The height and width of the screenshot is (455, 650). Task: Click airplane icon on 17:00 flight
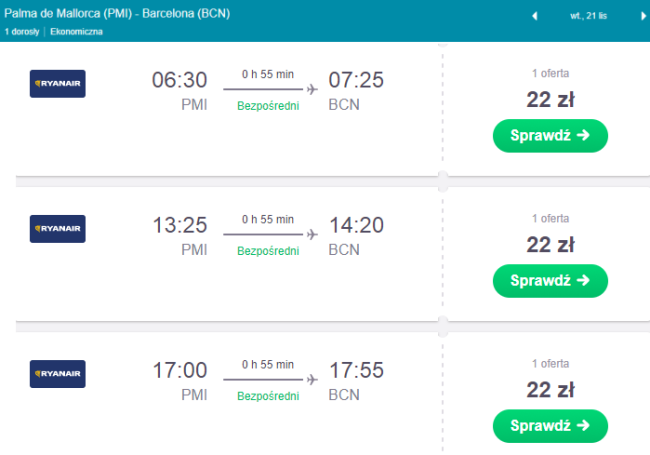[312, 379]
